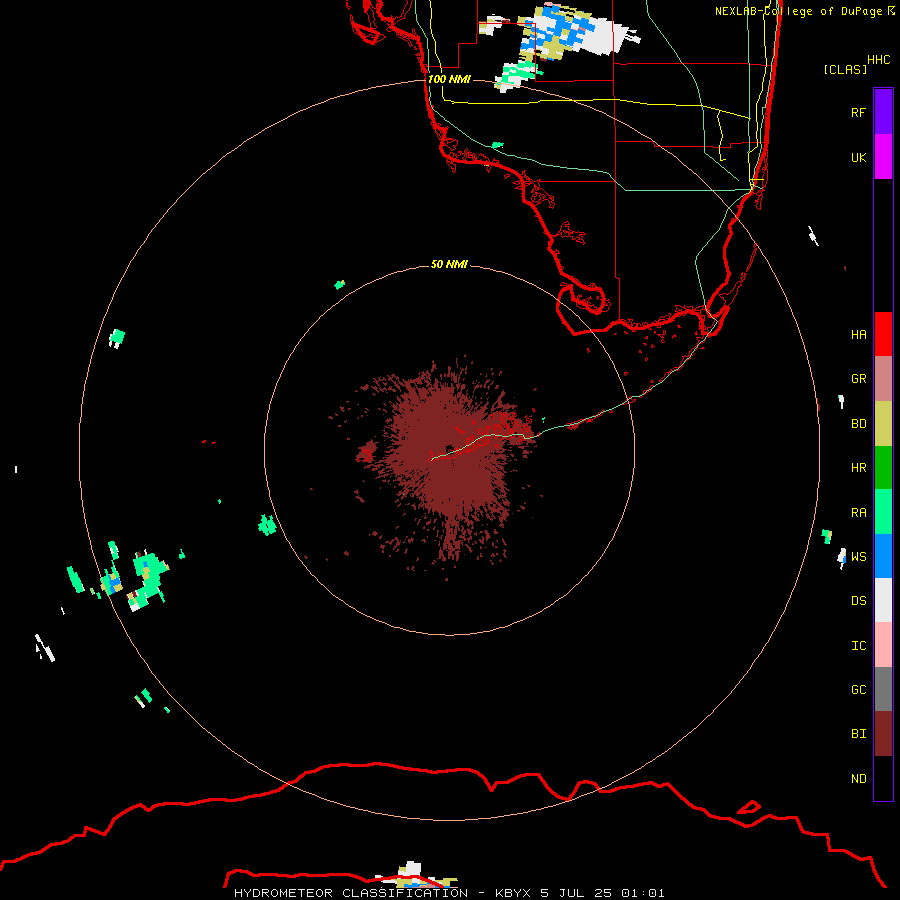Viewport: 900px width, 900px height.
Task: Click the 'WS' legend label
Action: 858,557
